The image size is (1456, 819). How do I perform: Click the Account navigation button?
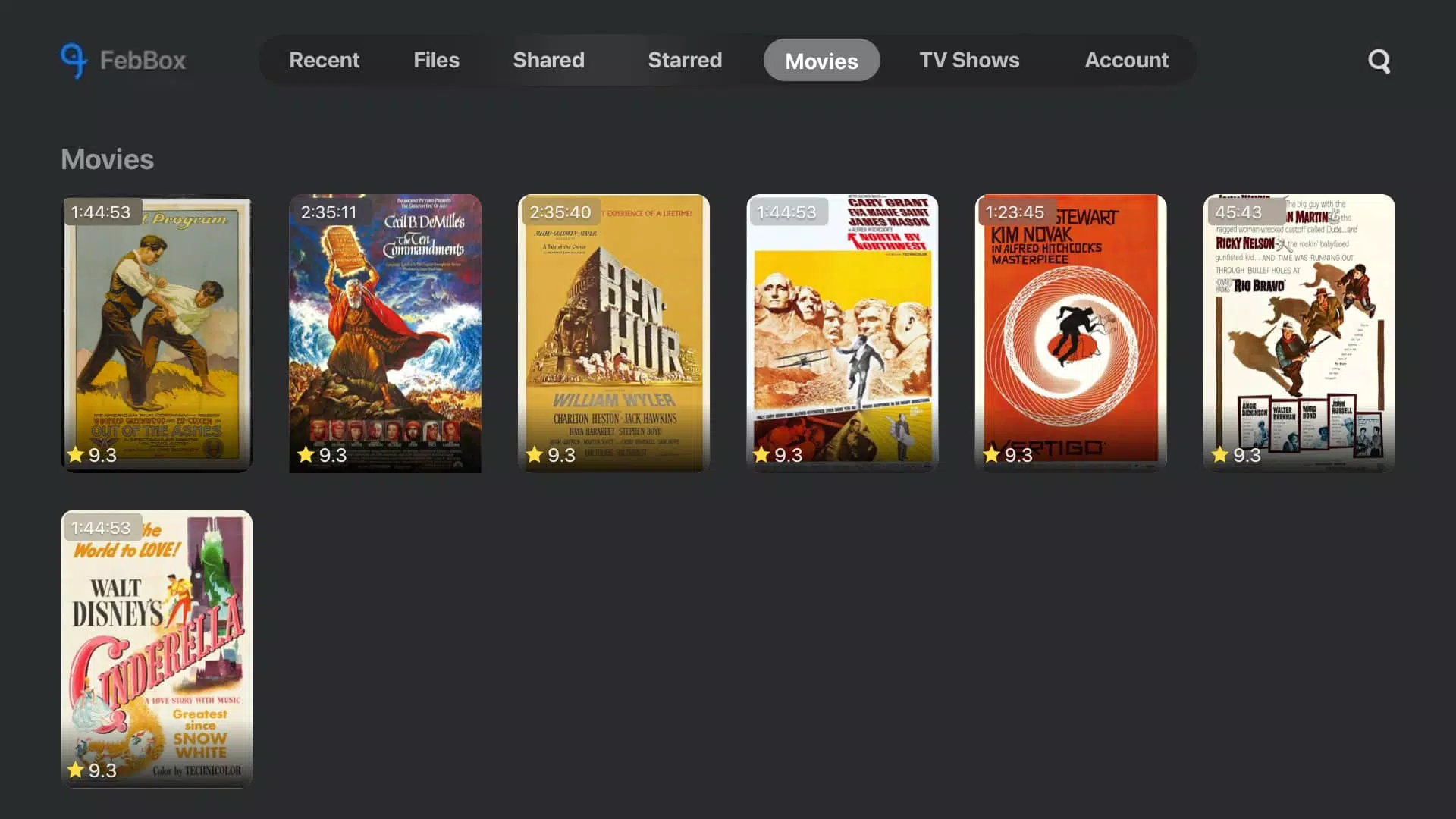(1126, 59)
